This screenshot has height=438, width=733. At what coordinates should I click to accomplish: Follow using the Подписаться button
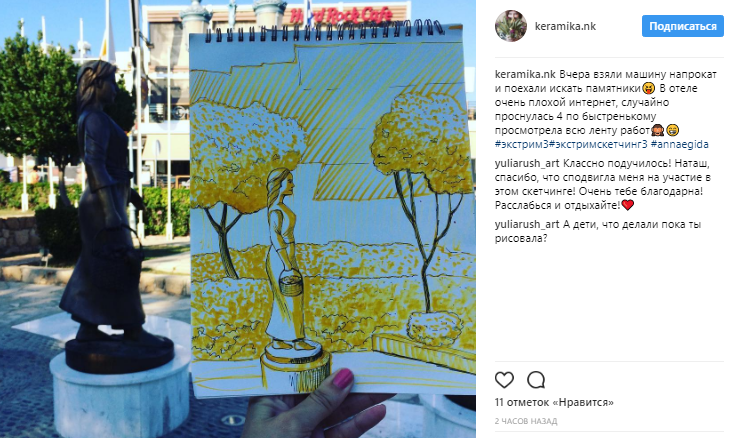coord(683,26)
